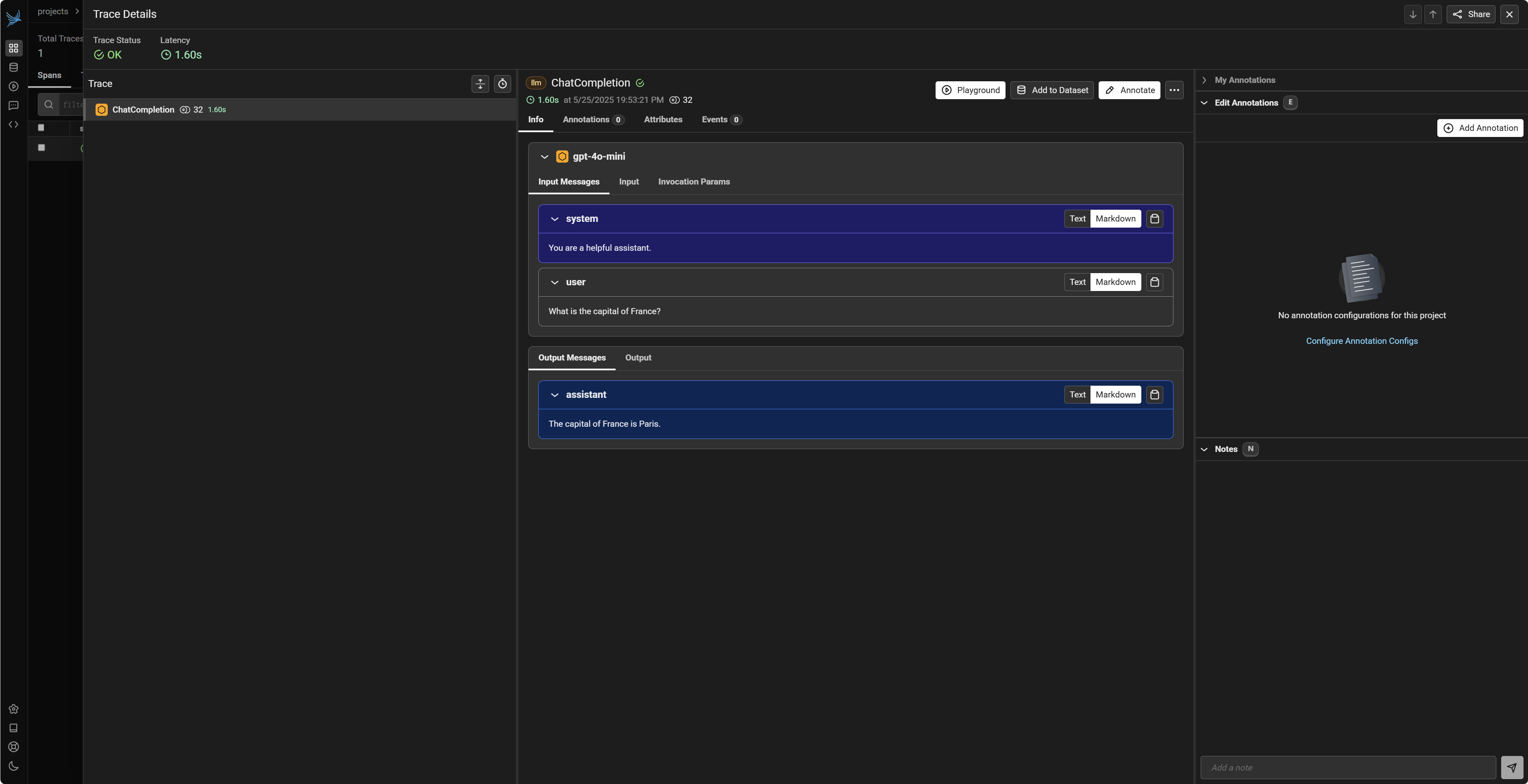Set assistant message to Markdown view
The image size is (1528, 784).
(x=1115, y=395)
